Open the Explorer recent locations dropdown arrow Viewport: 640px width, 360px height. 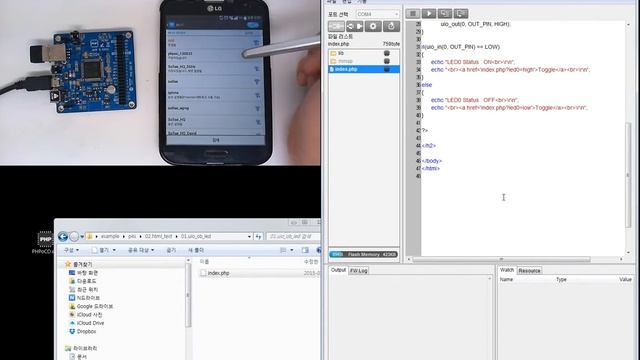tap(82, 237)
